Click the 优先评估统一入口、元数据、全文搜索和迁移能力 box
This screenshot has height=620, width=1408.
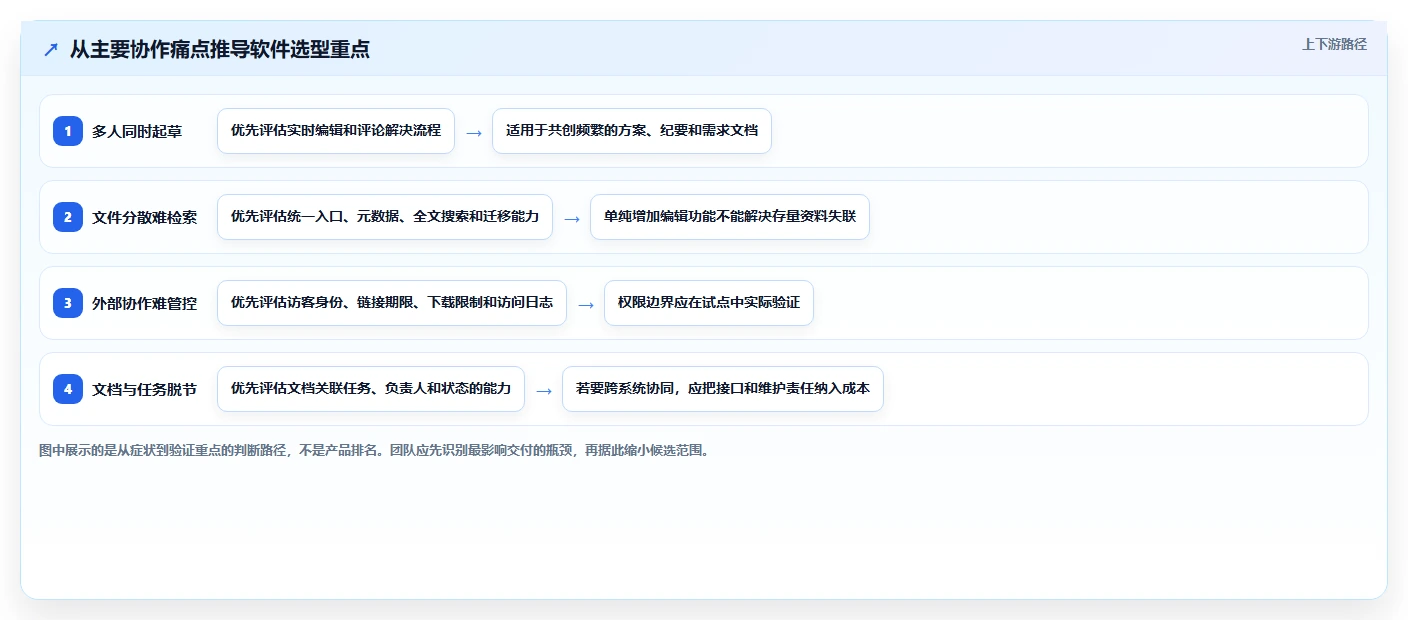coord(385,217)
